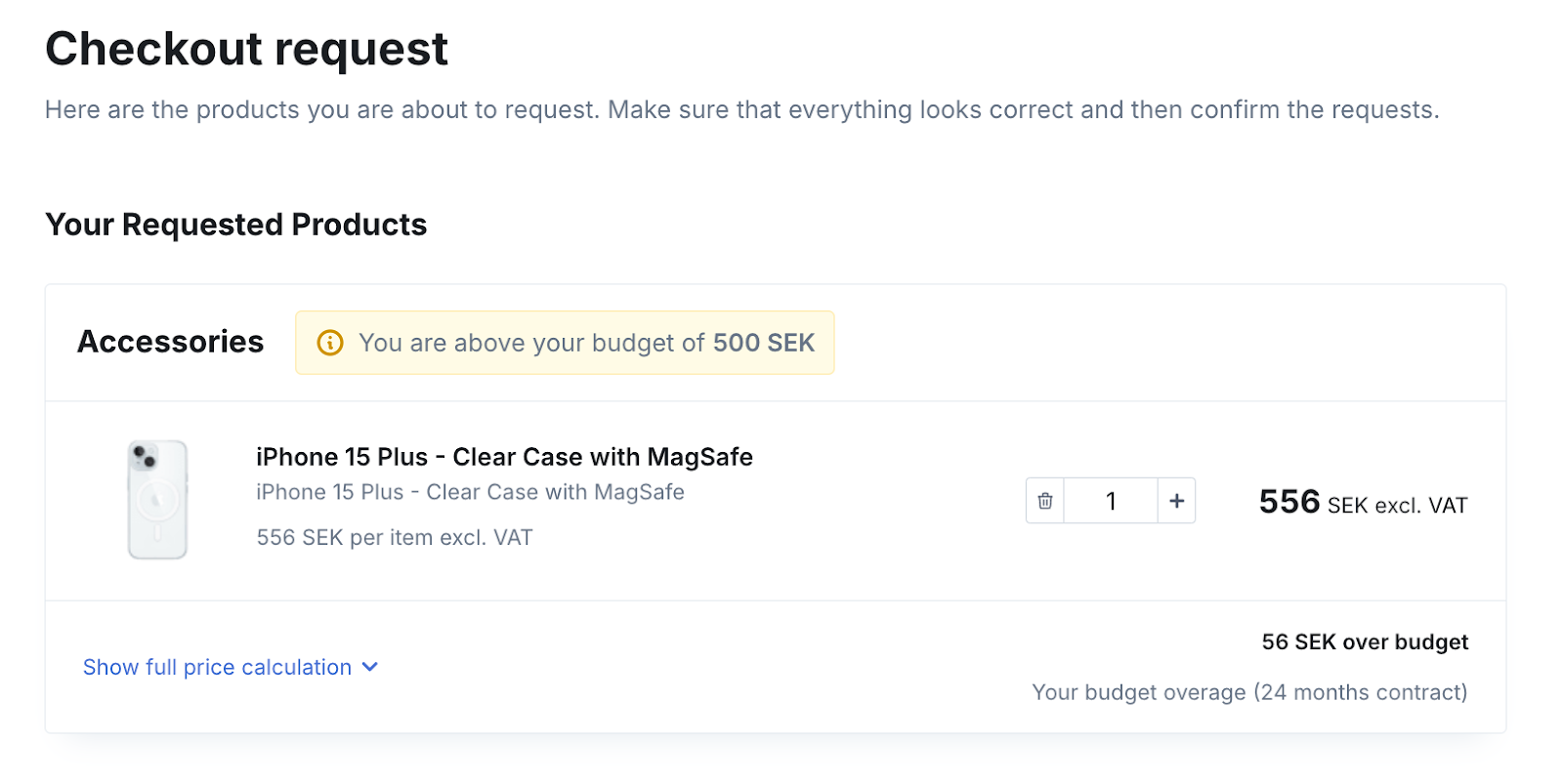Select the above-budget warning banner
Screen dimensions: 1563x784
click(x=565, y=343)
